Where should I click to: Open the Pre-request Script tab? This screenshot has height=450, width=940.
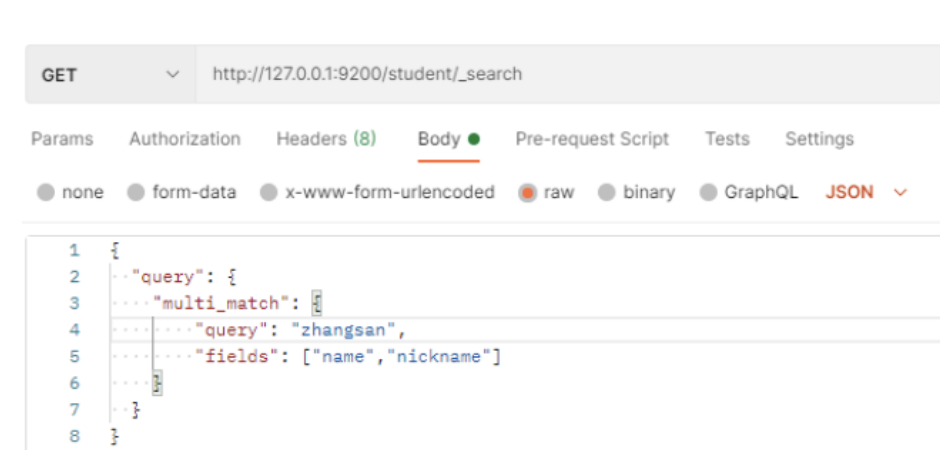592,139
